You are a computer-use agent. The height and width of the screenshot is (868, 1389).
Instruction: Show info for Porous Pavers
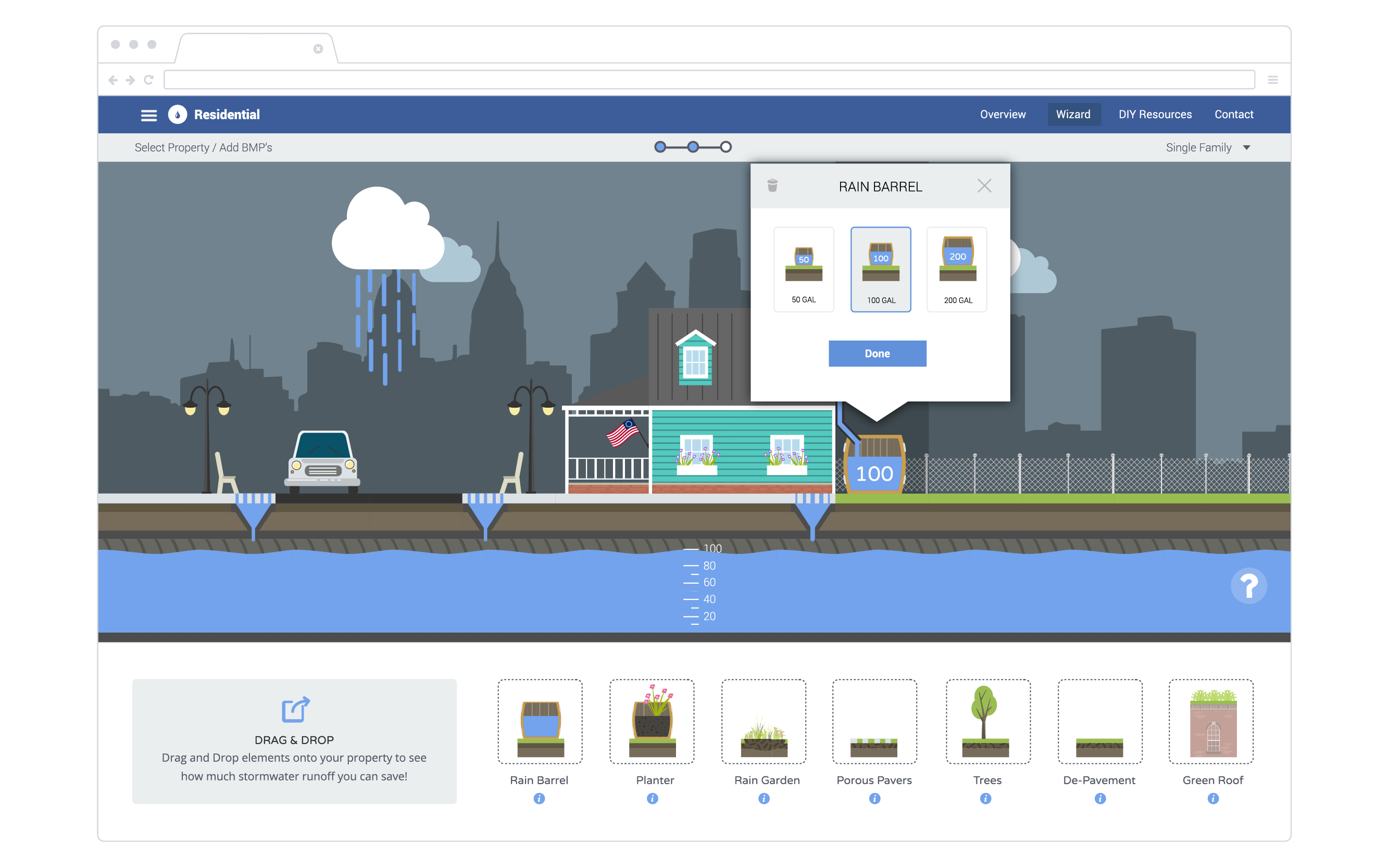click(x=874, y=799)
